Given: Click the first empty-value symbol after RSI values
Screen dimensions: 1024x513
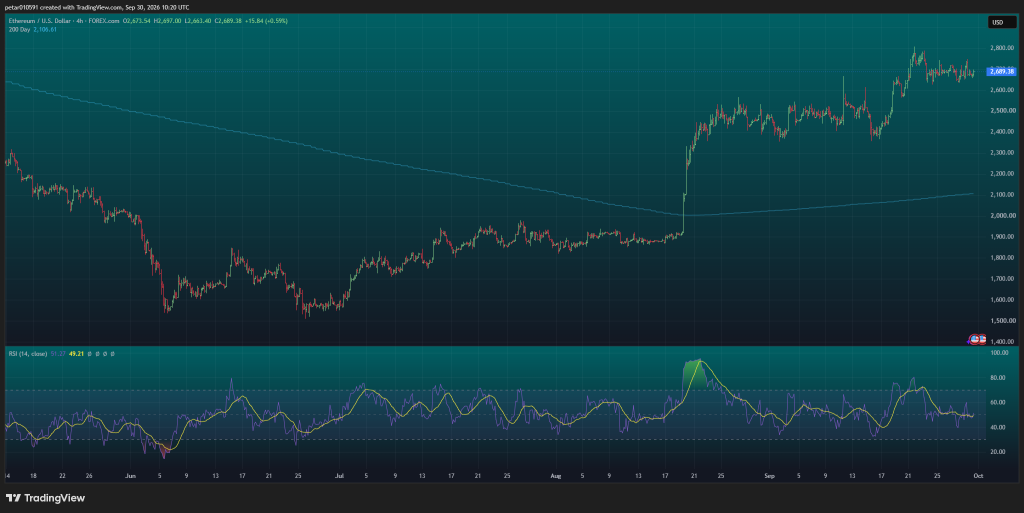Looking at the screenshot, I should click(89, 354).
